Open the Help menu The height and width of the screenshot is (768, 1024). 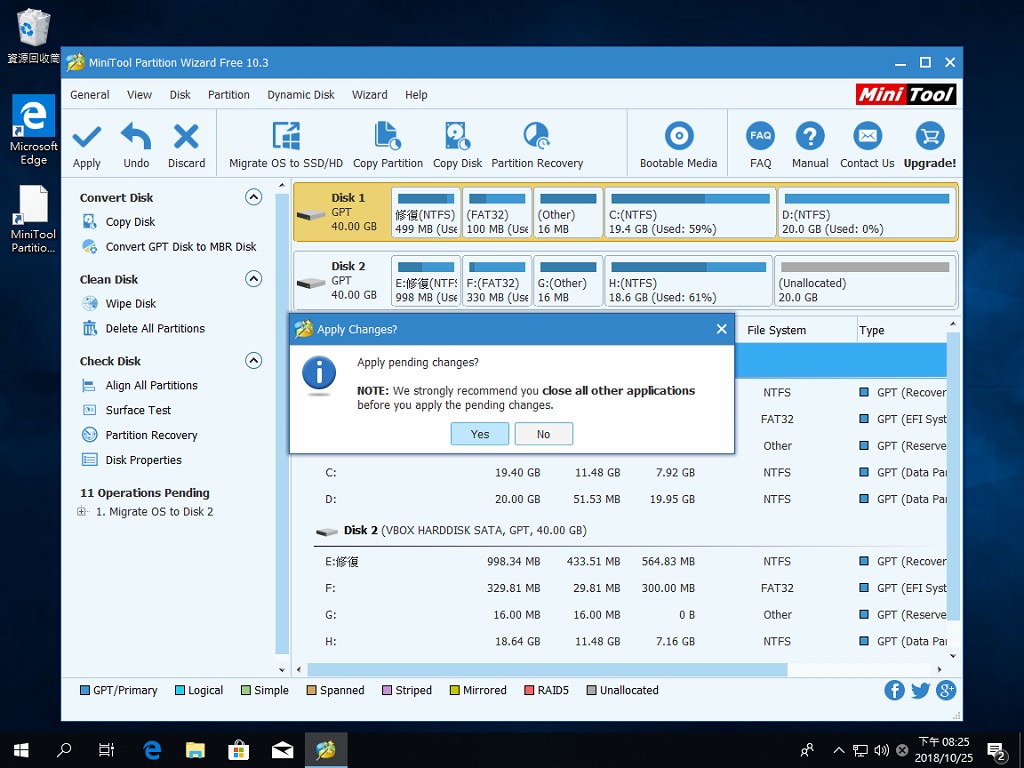pyautogui.click(x=416, y=95)
